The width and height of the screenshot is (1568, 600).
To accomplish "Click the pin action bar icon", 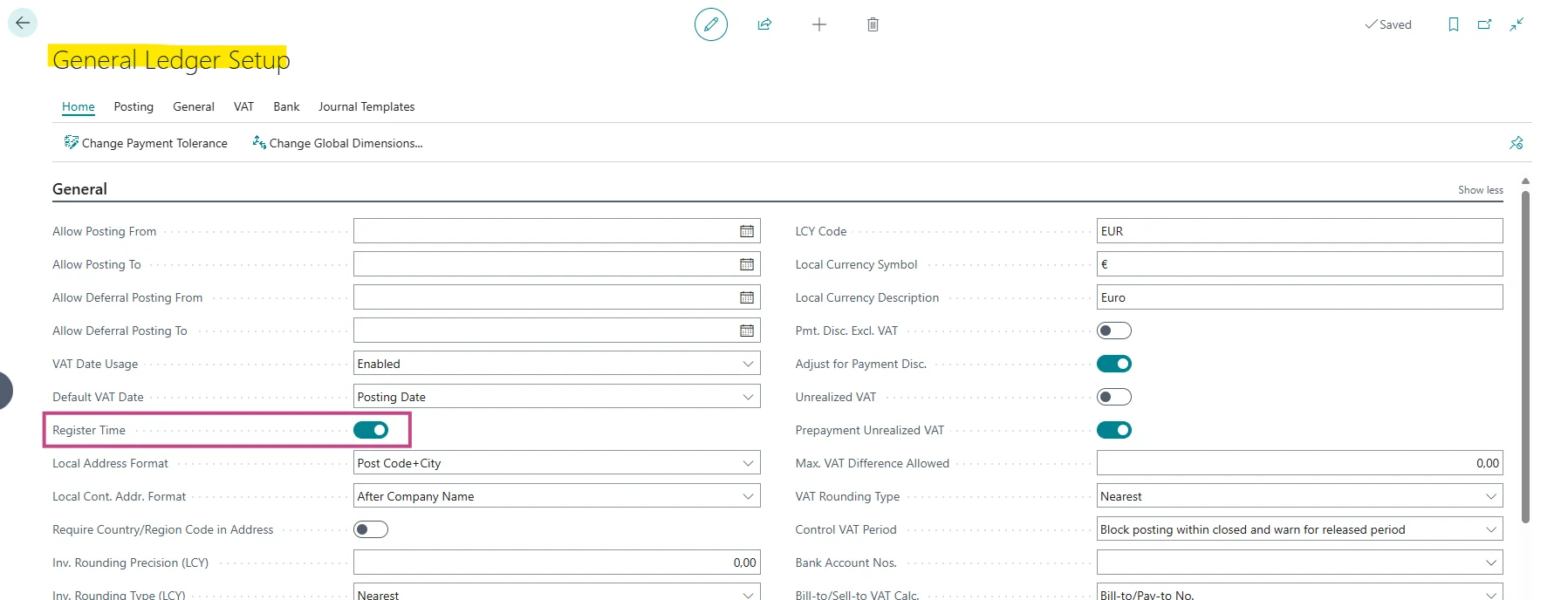I will coord(1516,143).
